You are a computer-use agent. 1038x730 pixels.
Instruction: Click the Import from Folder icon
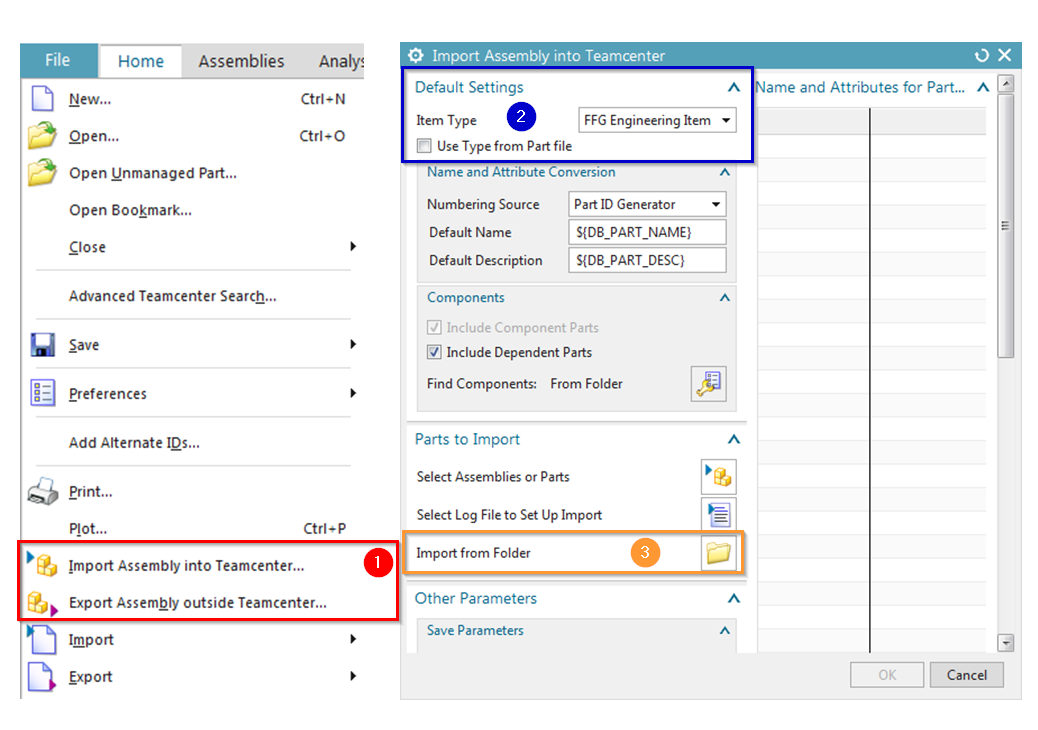point(718,553)
